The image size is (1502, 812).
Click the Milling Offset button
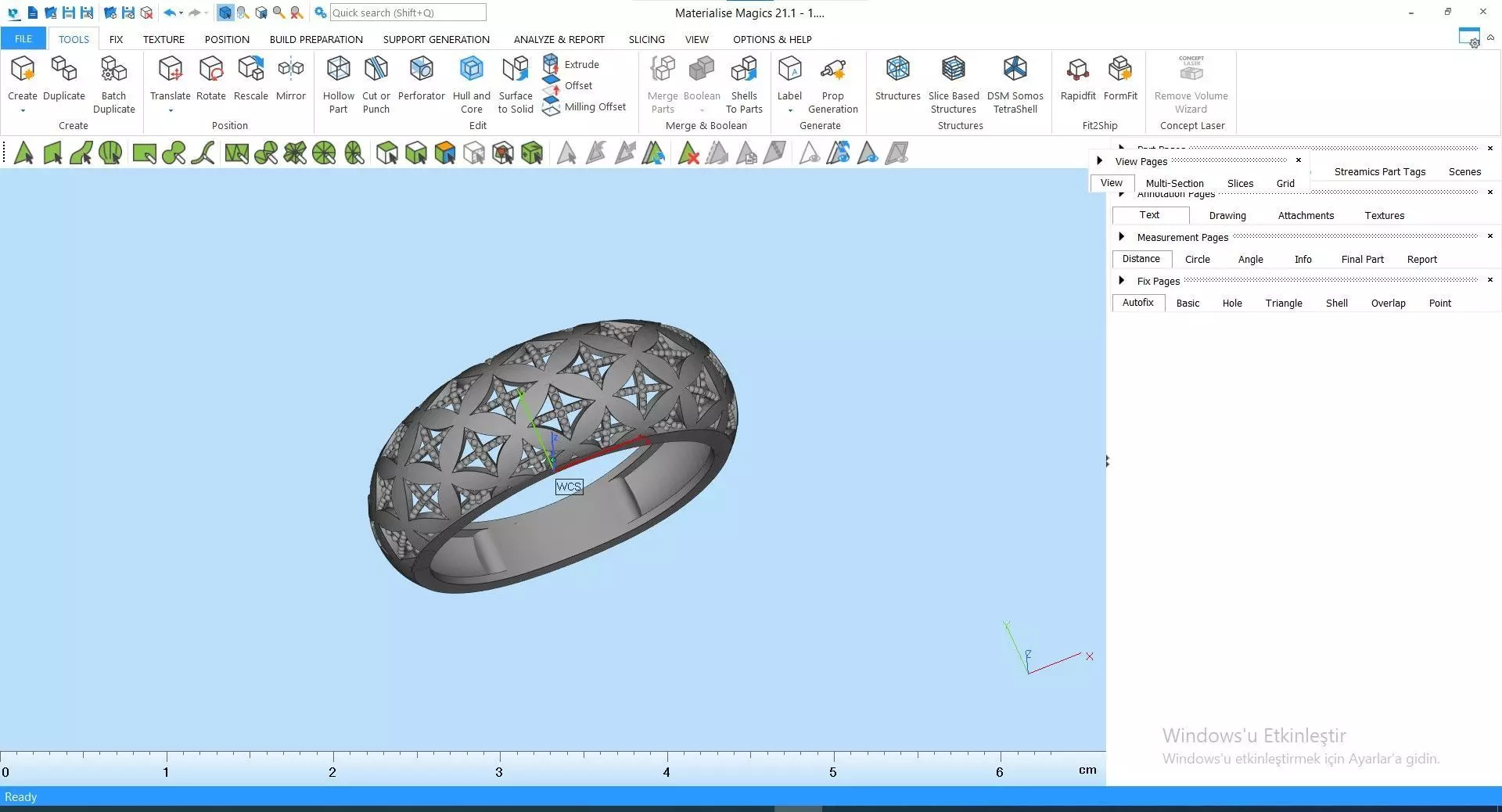(584, 106)
